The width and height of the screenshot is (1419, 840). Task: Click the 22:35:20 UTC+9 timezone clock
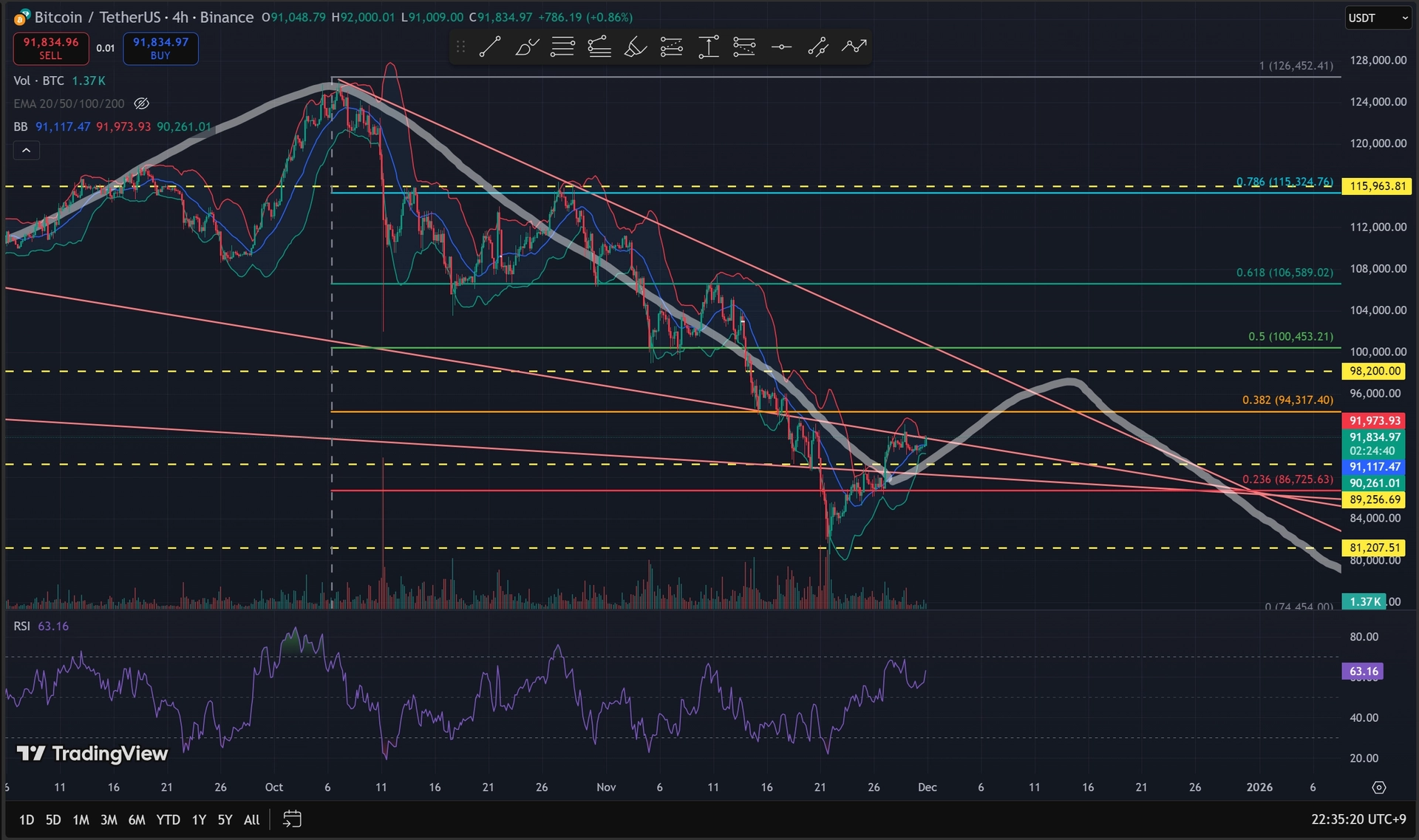pyautogui.click(x=1358, y=819)
